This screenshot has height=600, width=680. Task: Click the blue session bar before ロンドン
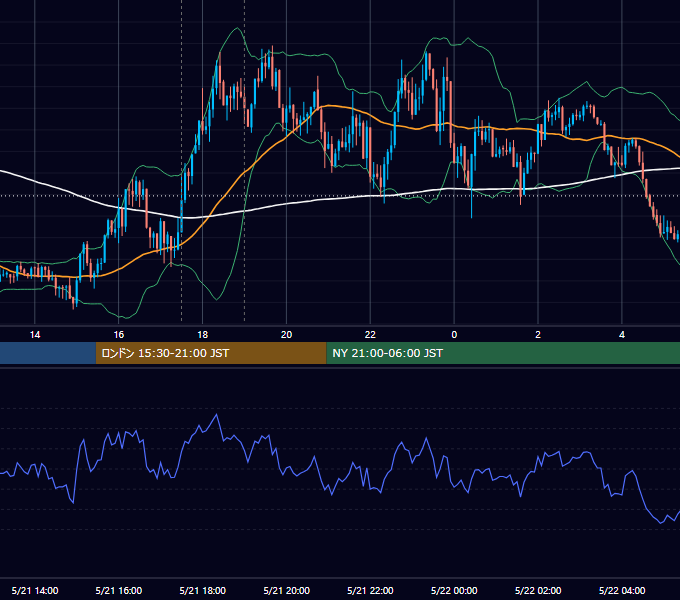[48, 353]
